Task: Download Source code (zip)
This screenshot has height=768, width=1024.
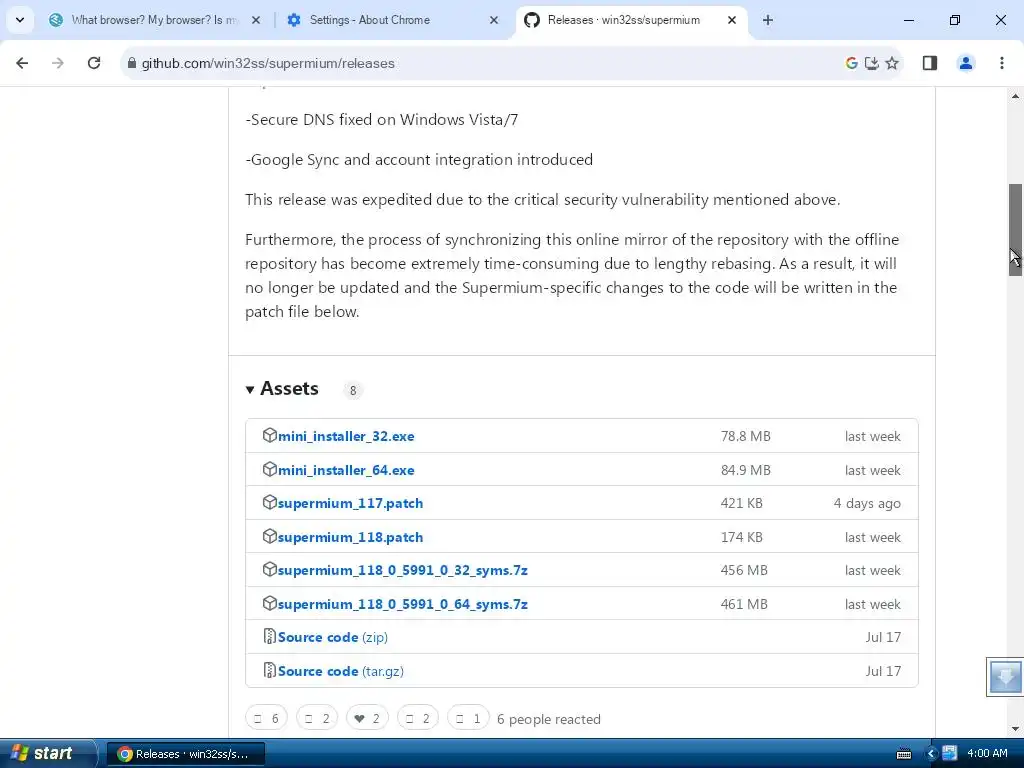Action: (332, 637)
